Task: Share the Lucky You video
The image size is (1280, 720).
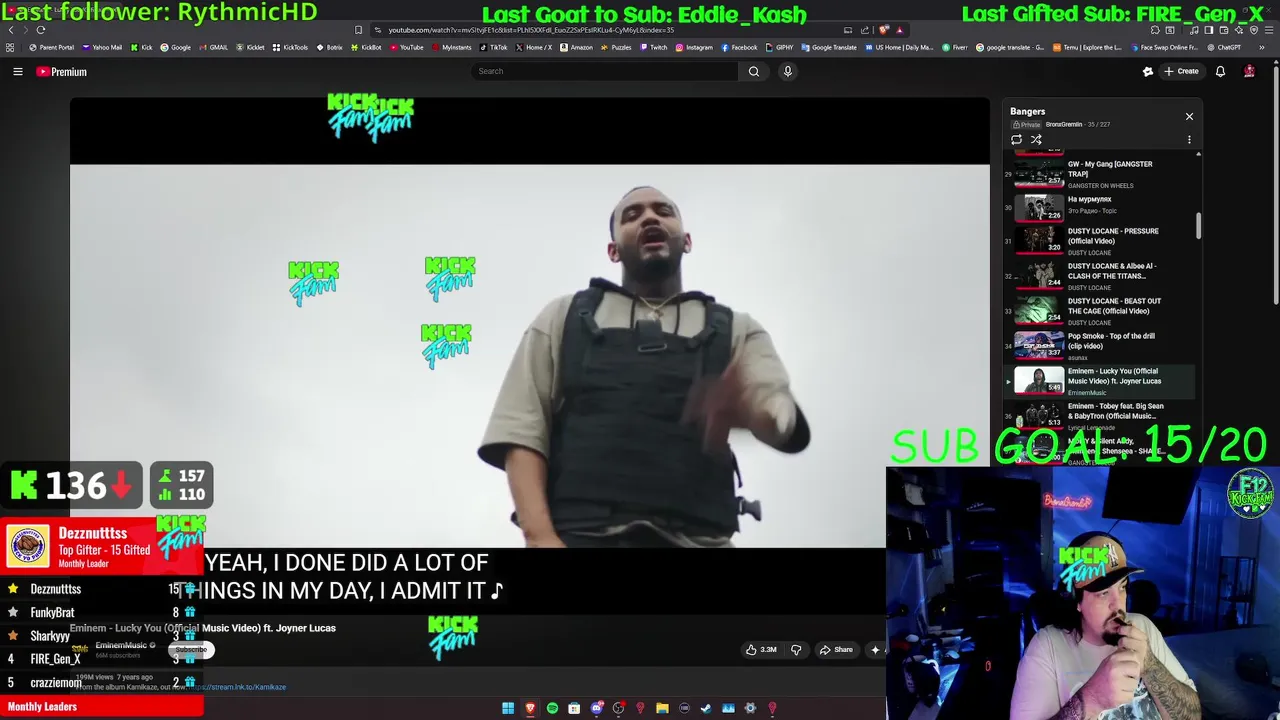Action: tap(836, 650)
